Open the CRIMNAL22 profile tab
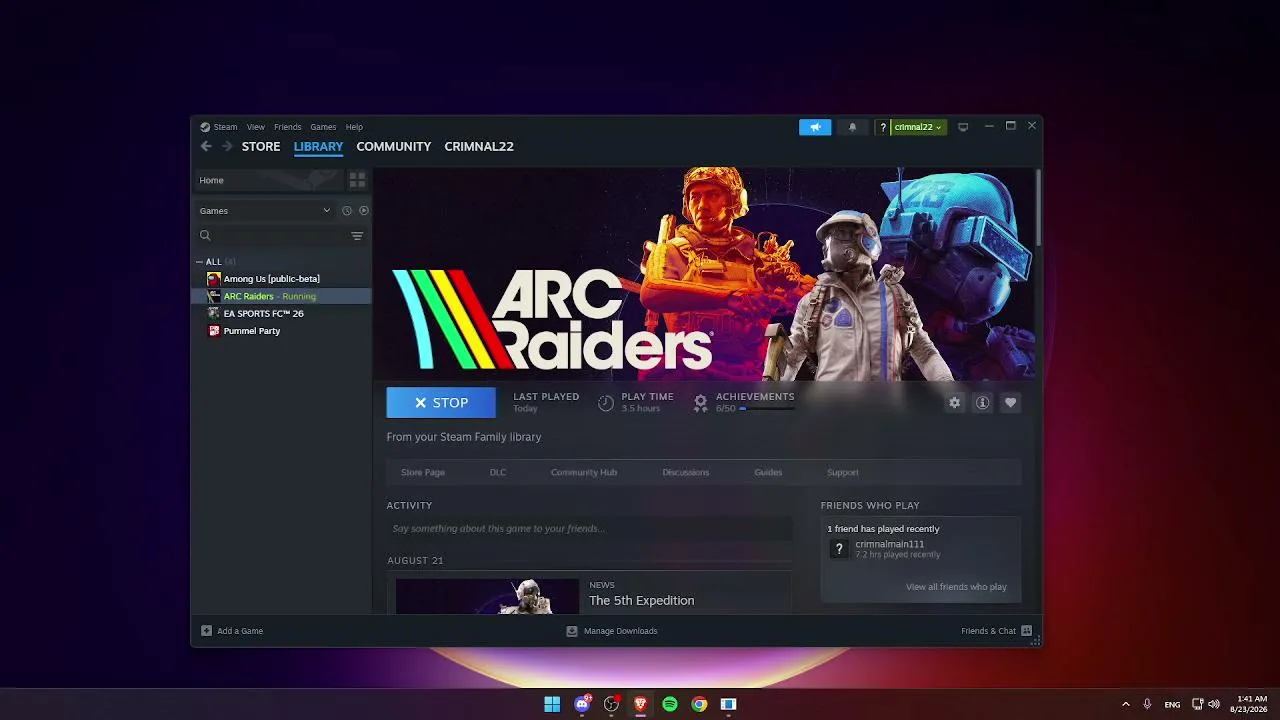Image resolution: width=1280 pixels, height=720 pixels. pos(479,146)
